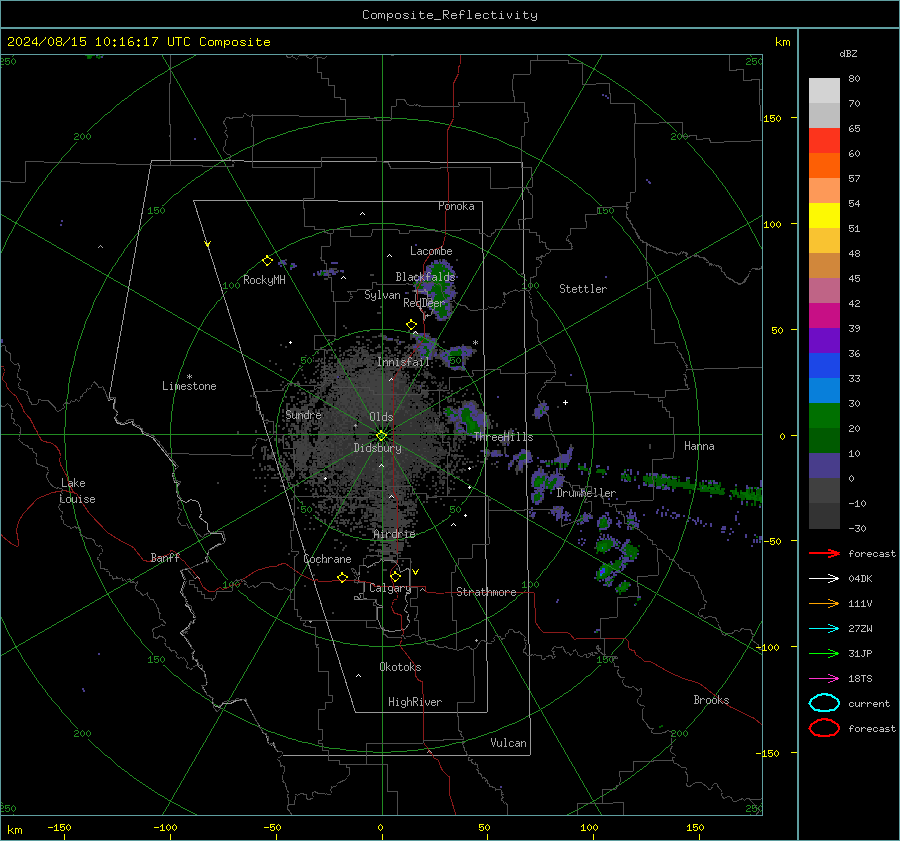This screenshot has width=900, height=841.
Task: Click the green echo band below Hanna
Action: coord(704,488)
